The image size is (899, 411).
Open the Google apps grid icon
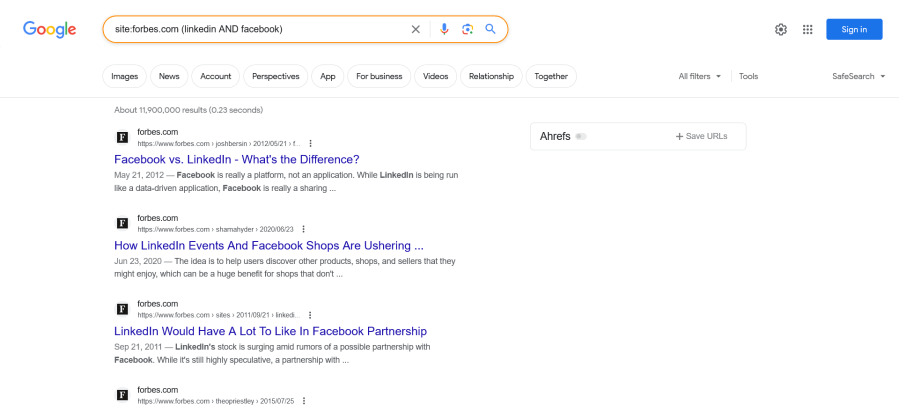coord(807,29)
